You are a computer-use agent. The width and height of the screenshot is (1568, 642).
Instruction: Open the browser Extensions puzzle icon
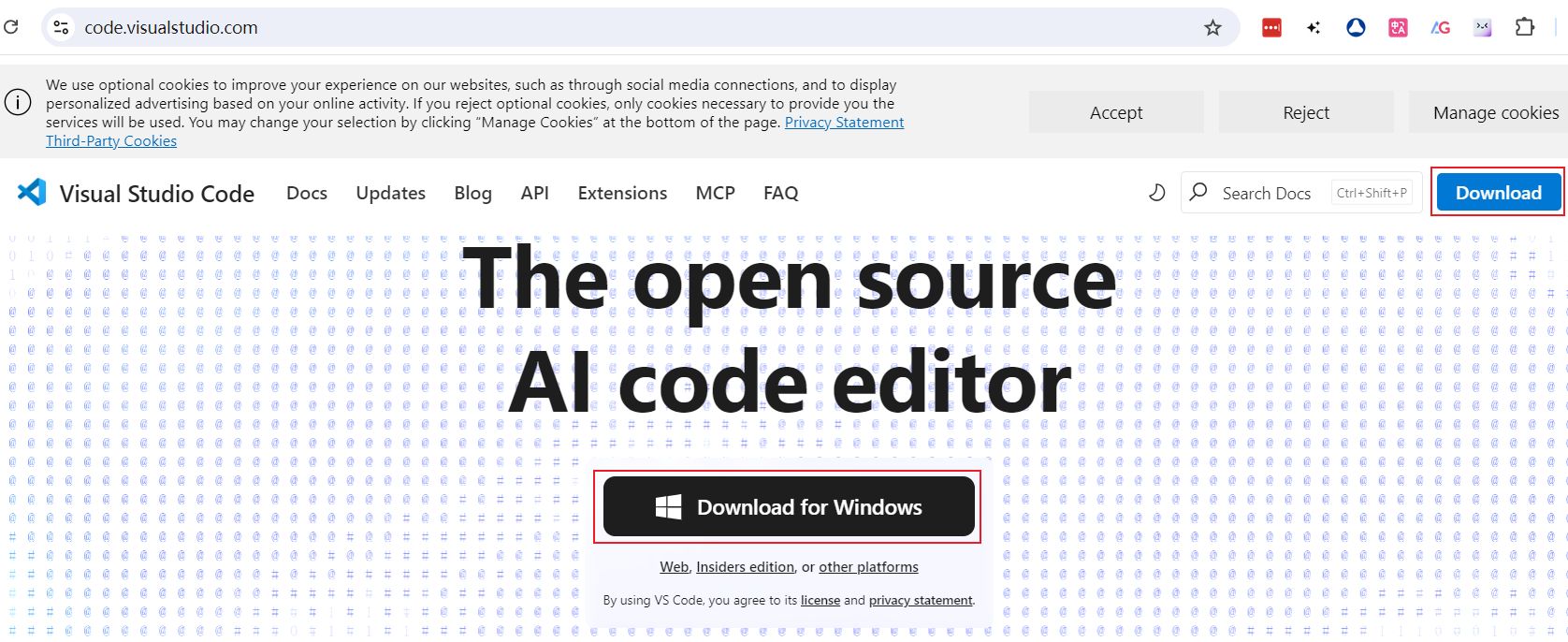(1524, 28)
